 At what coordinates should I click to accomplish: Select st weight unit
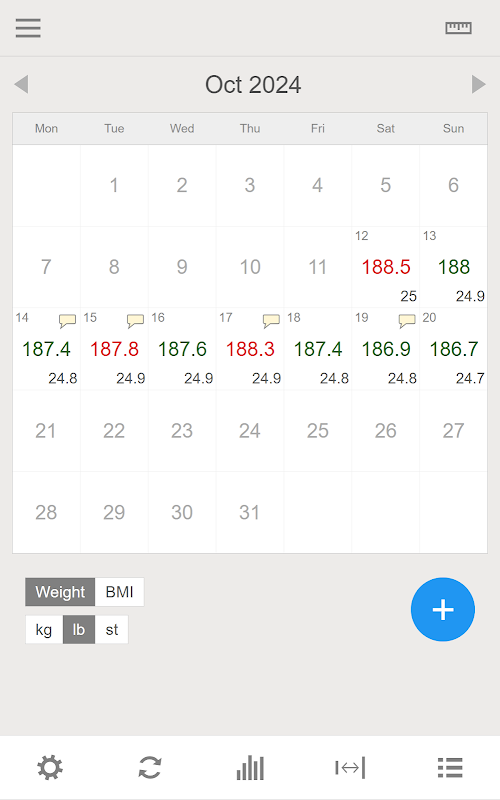112,630
